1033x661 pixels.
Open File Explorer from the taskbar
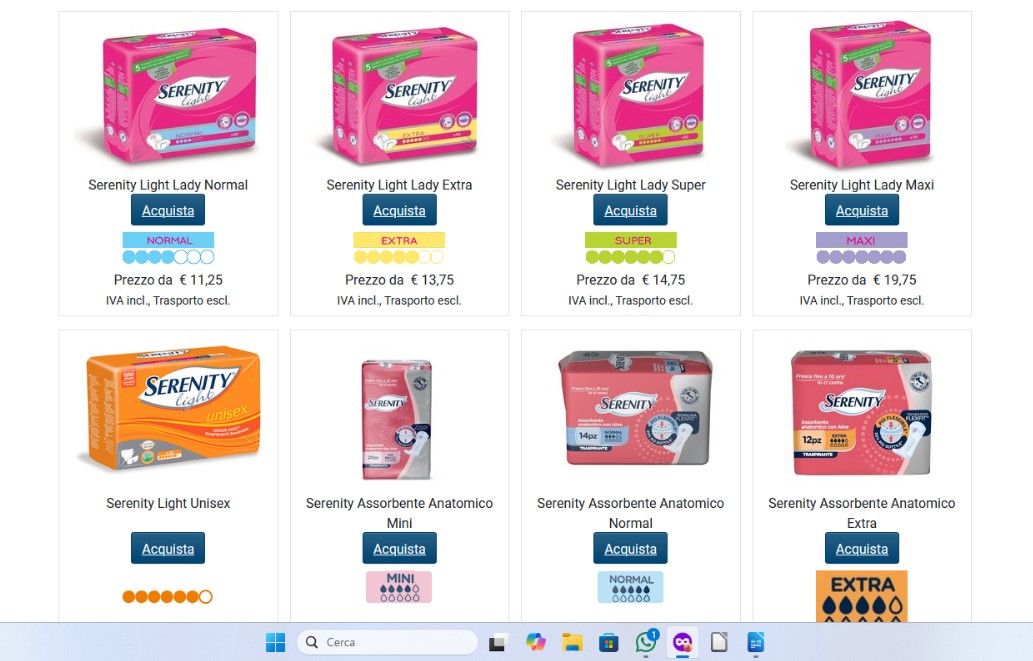tap(572, 642)
